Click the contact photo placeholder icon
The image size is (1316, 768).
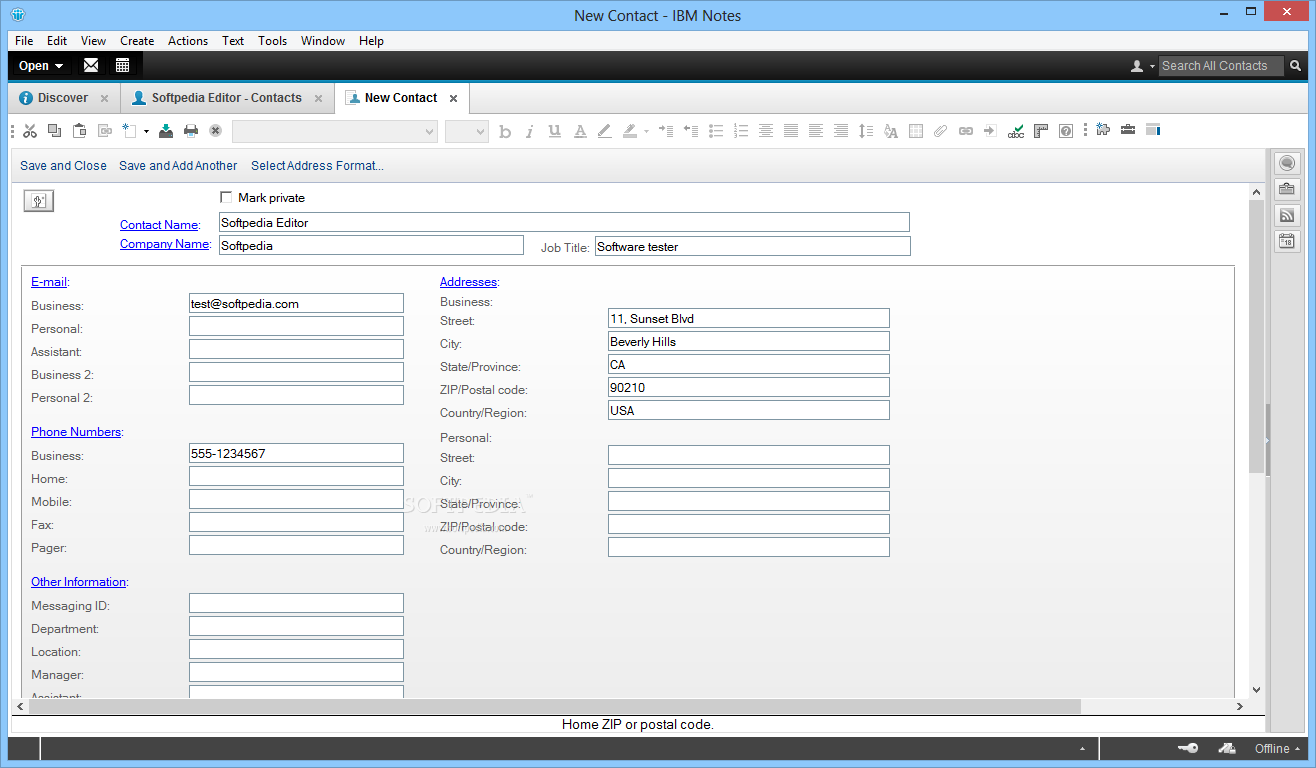pyautogui.click(x=39, y=201)
